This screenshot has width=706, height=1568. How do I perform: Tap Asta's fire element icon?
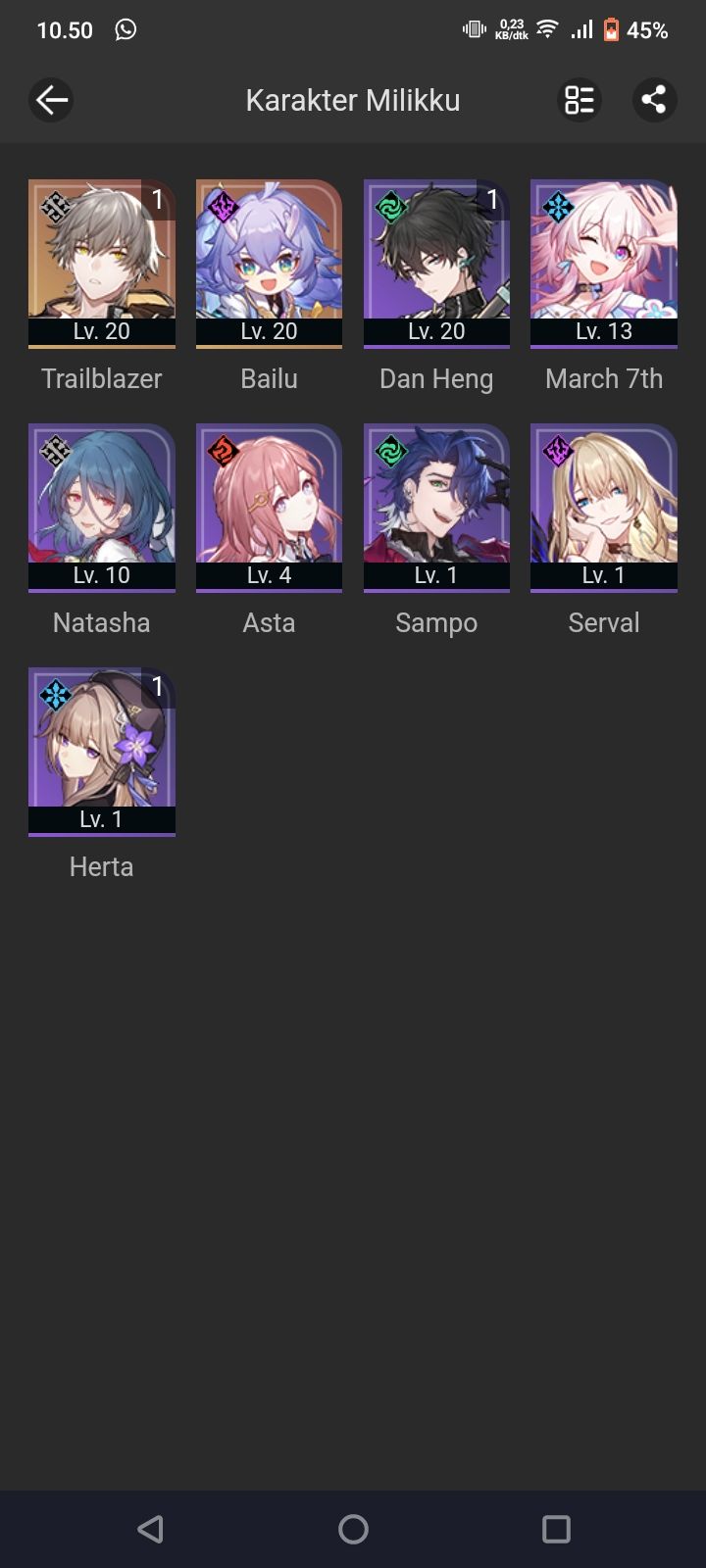pos(223,451)
